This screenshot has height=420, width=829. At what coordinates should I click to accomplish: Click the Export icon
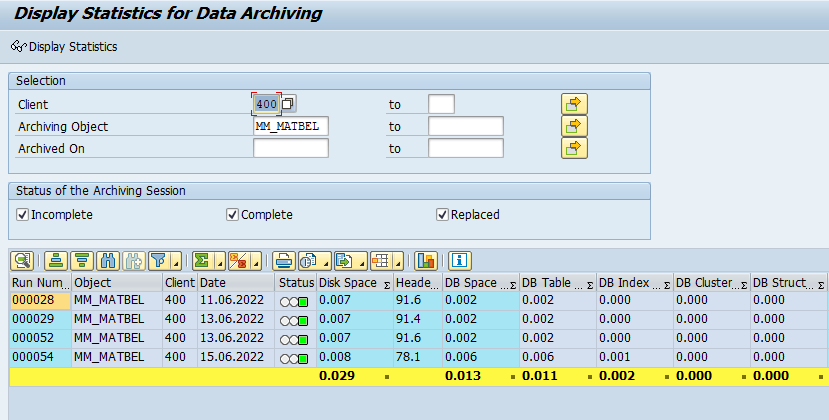344,261
